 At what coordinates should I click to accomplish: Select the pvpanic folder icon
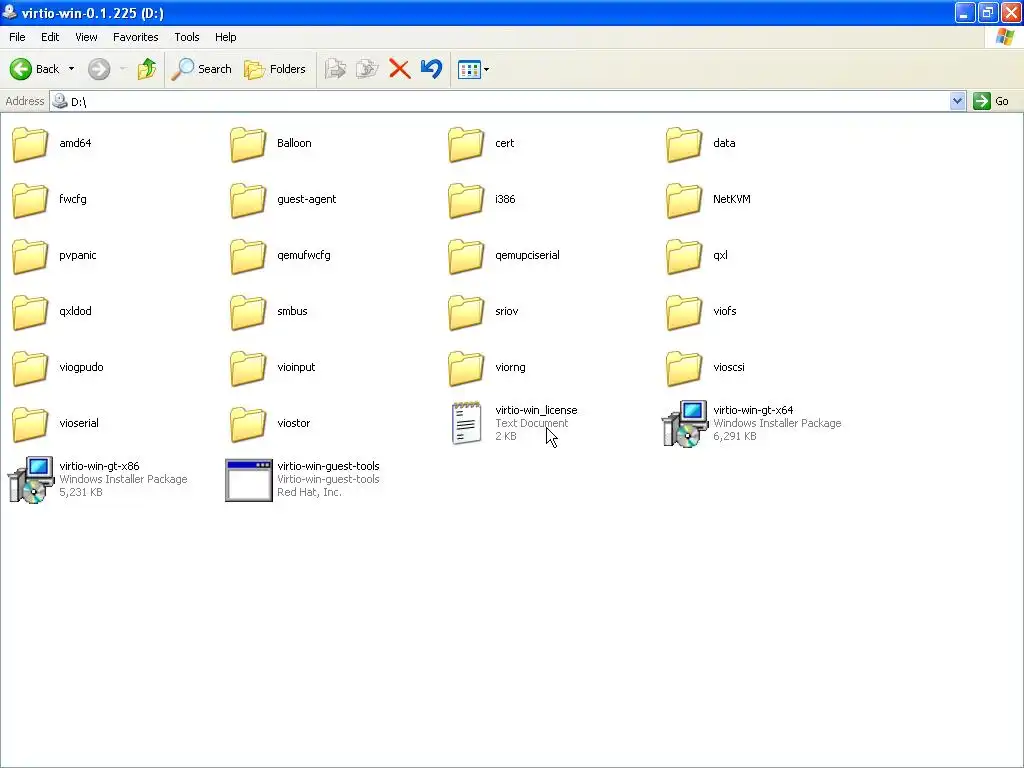point(30,256)
